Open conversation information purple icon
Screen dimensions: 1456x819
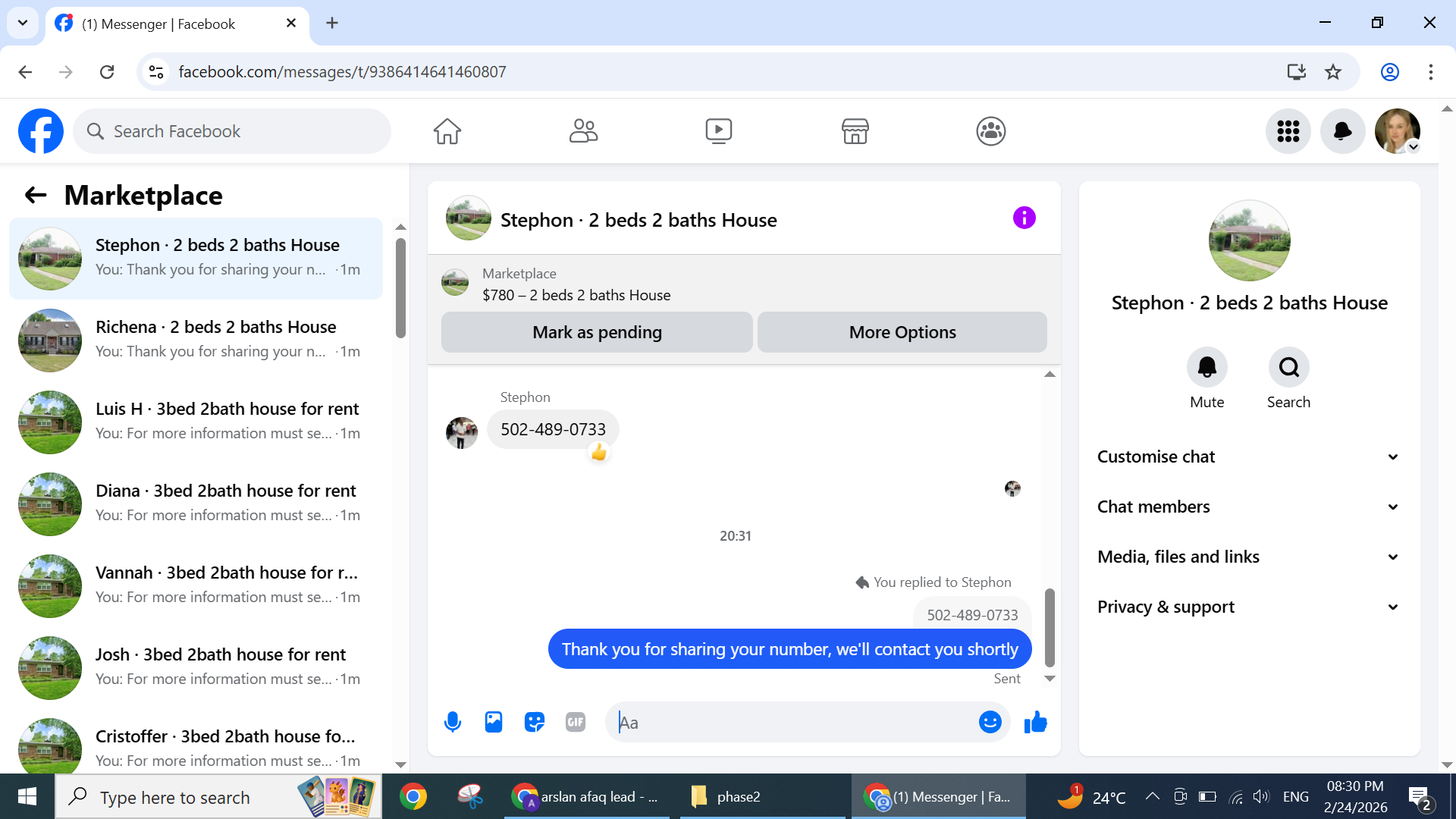1024,218
